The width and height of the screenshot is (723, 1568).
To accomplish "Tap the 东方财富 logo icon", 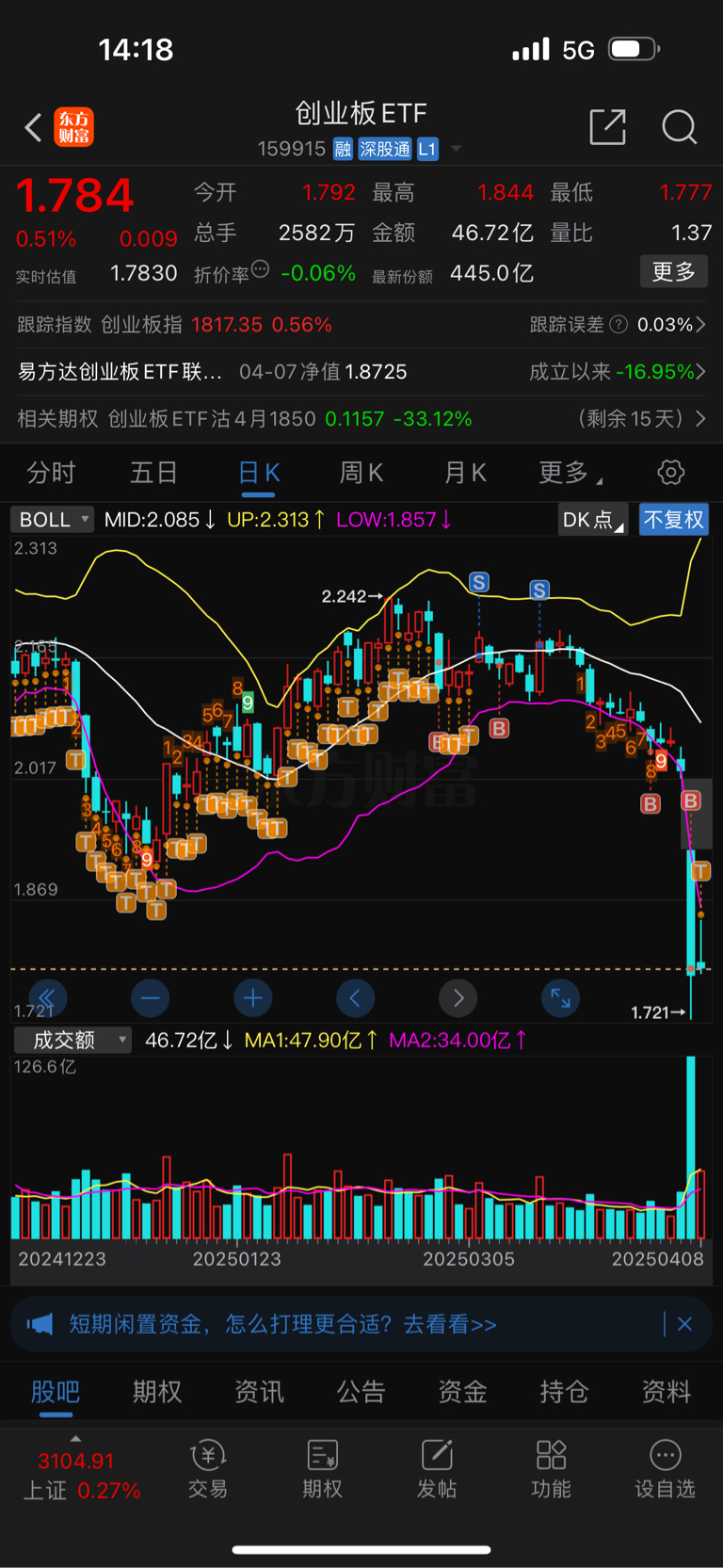I will (74, 127).
